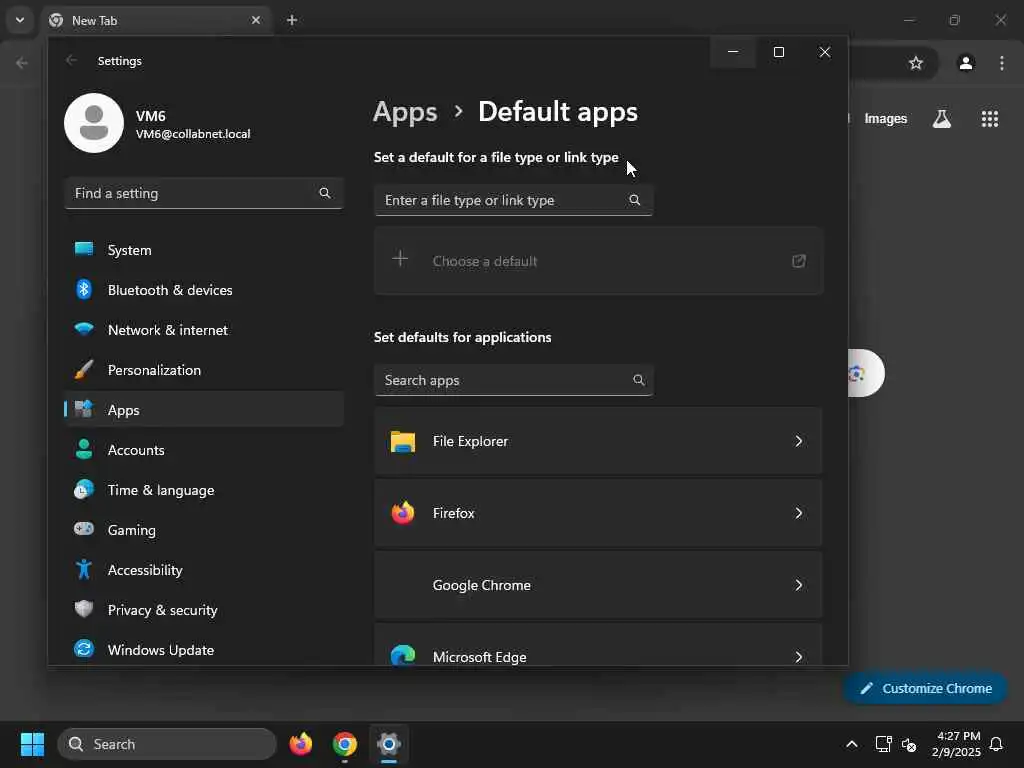Screen dimensions: 1024x768
Task: Click network status icon in system tray
Action: [x=884, y=744]
